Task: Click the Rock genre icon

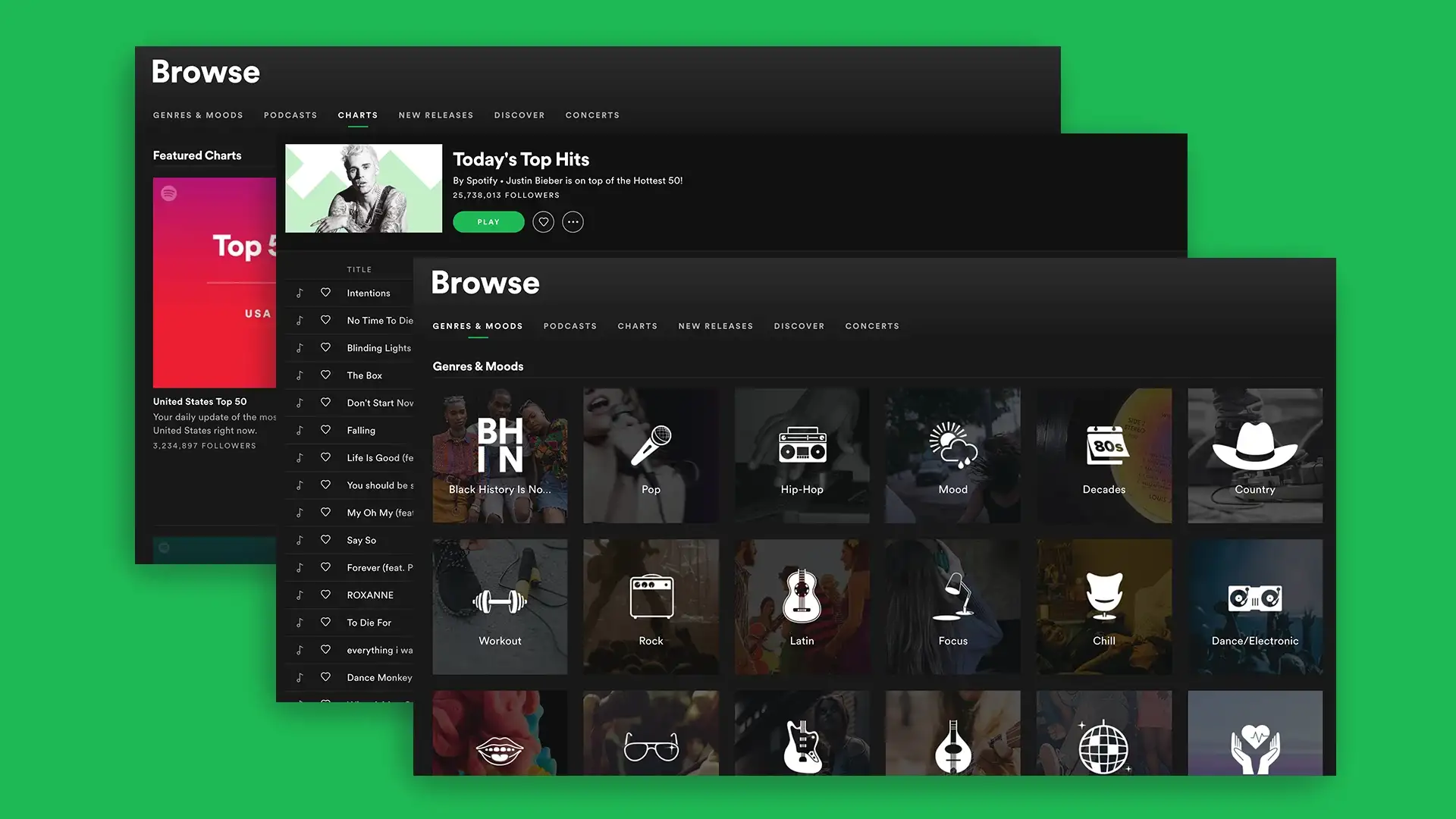Action: click(651, 607)
